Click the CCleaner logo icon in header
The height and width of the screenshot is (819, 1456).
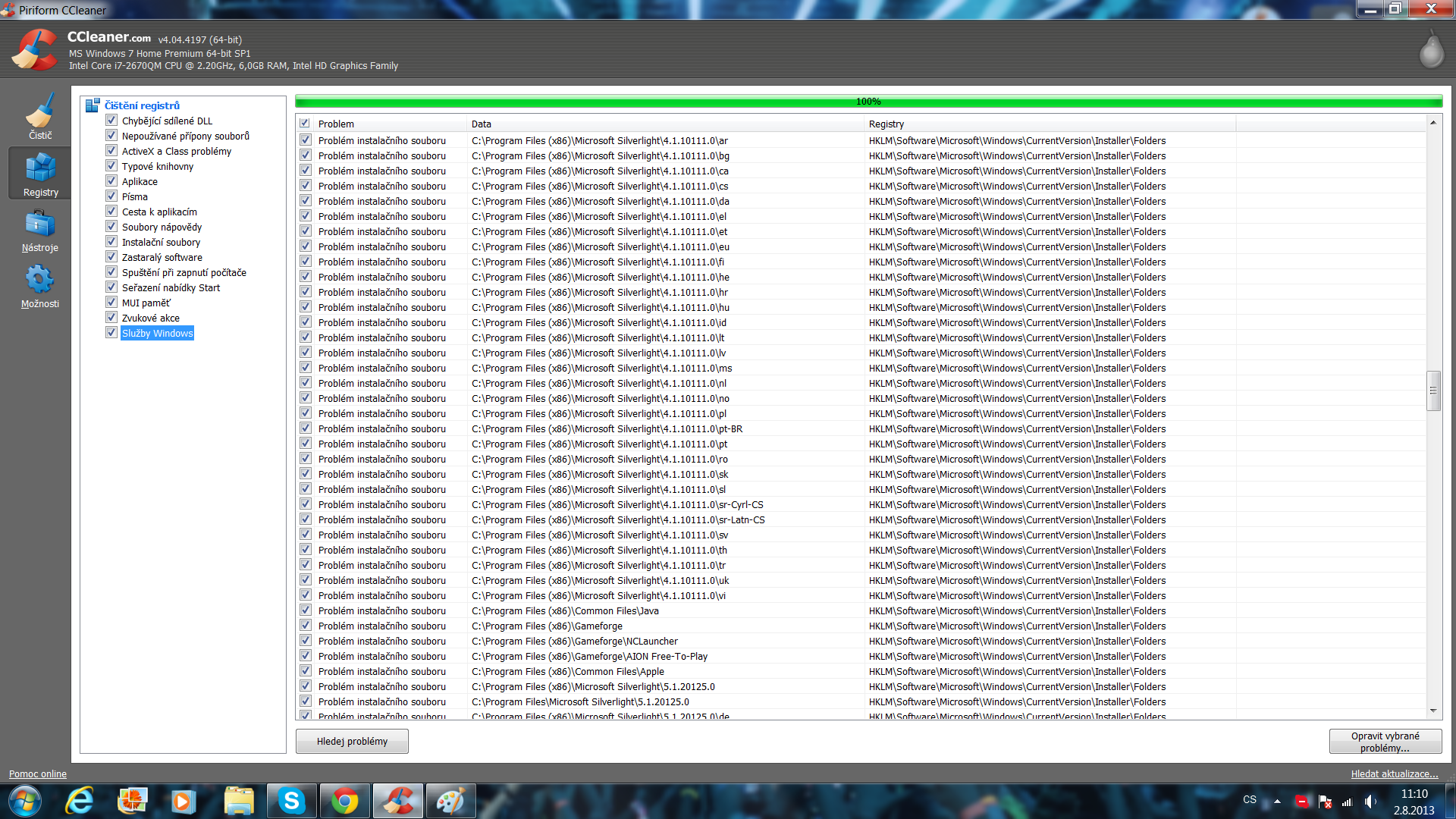click(x=35, y=50)
